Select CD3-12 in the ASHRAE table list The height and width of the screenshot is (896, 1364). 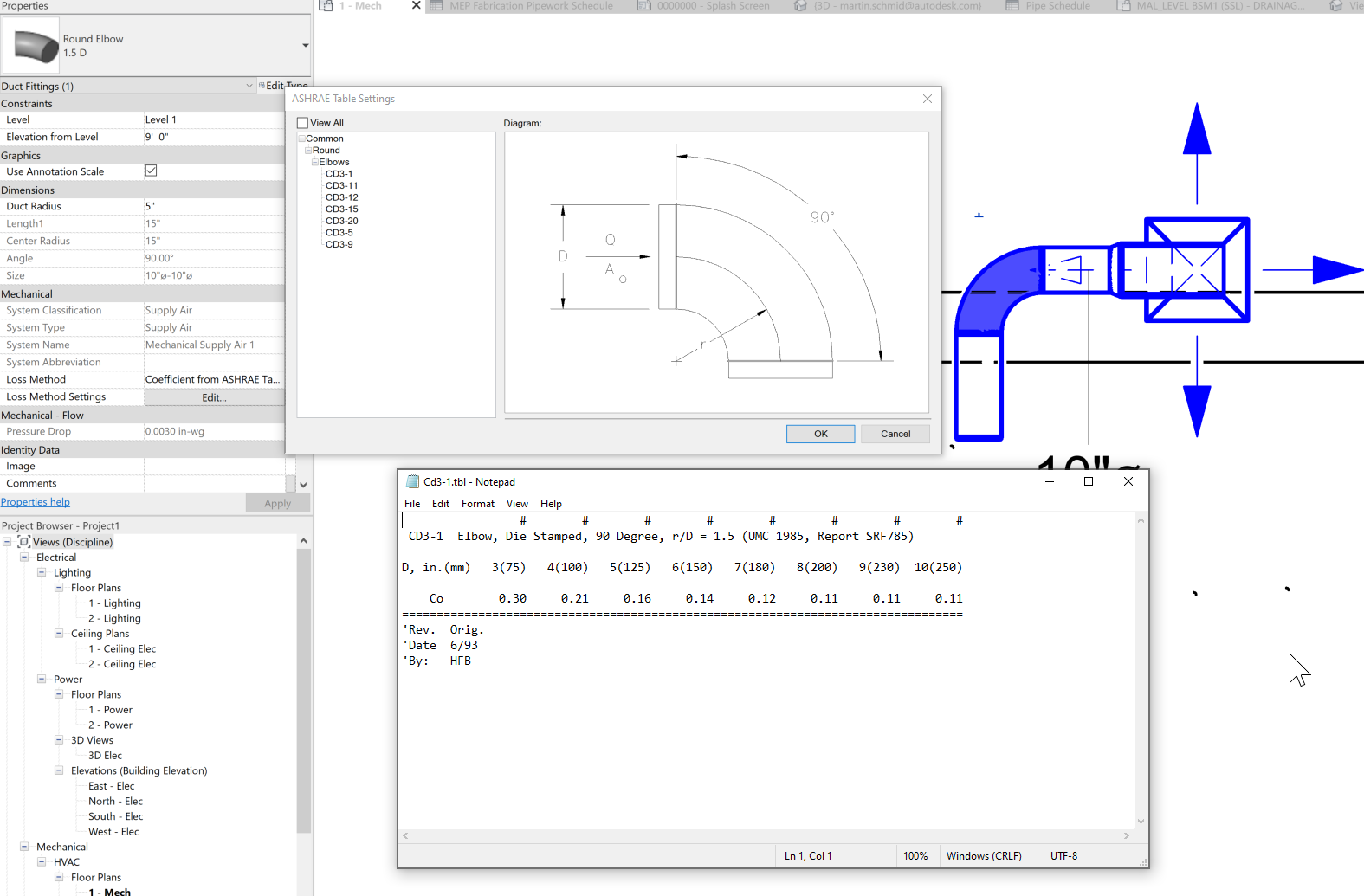(341, 197)
